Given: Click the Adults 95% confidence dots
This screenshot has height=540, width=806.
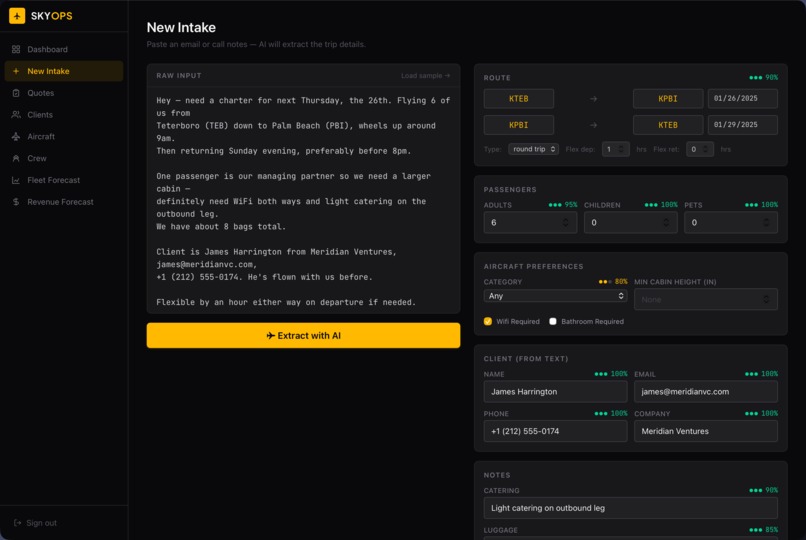Looking at the screenshot, I should coord(555,204).
